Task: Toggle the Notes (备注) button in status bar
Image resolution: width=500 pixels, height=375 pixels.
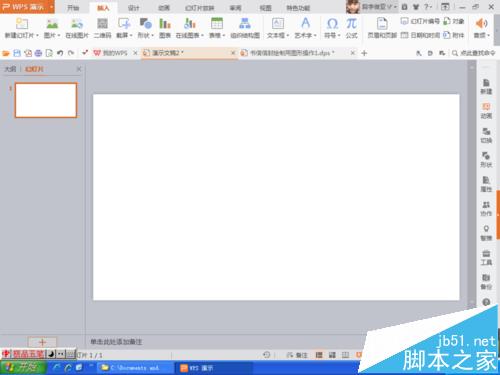Action: tap(297, 355)
